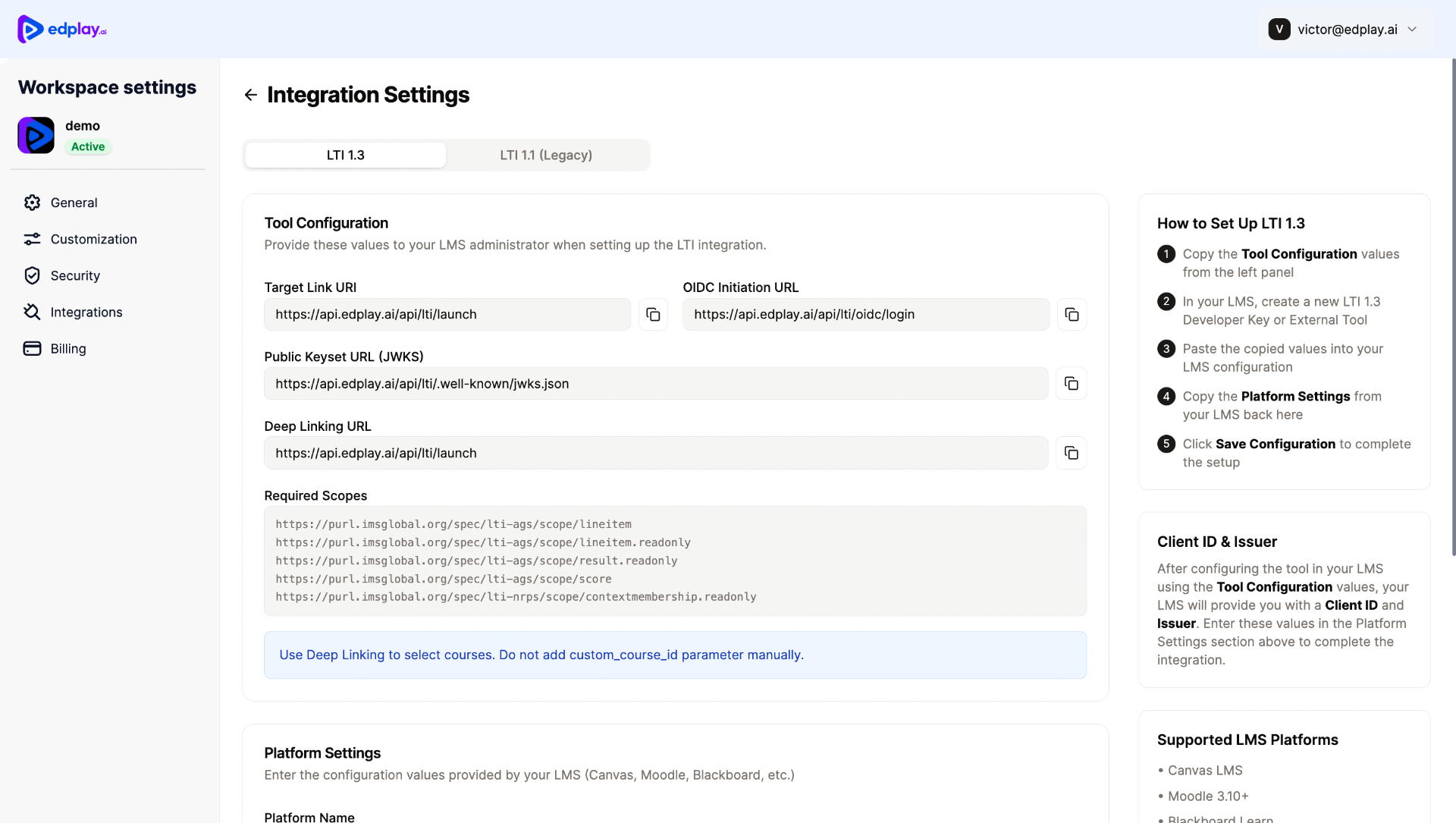
Task: Click the OIDC Initiation URL field
Action: 866,314
